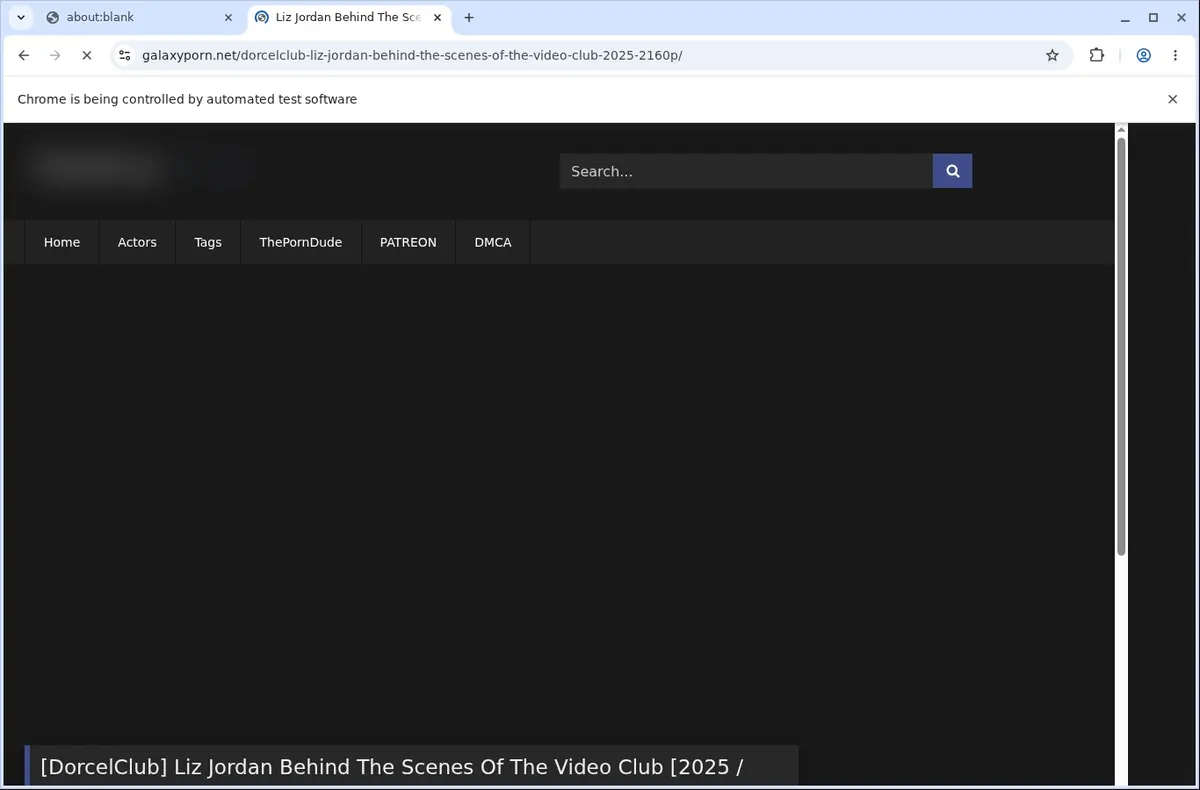Dismiss the automated test software banner
This screenshot has height=790, width=1200.
click(x=1172, y=99)
